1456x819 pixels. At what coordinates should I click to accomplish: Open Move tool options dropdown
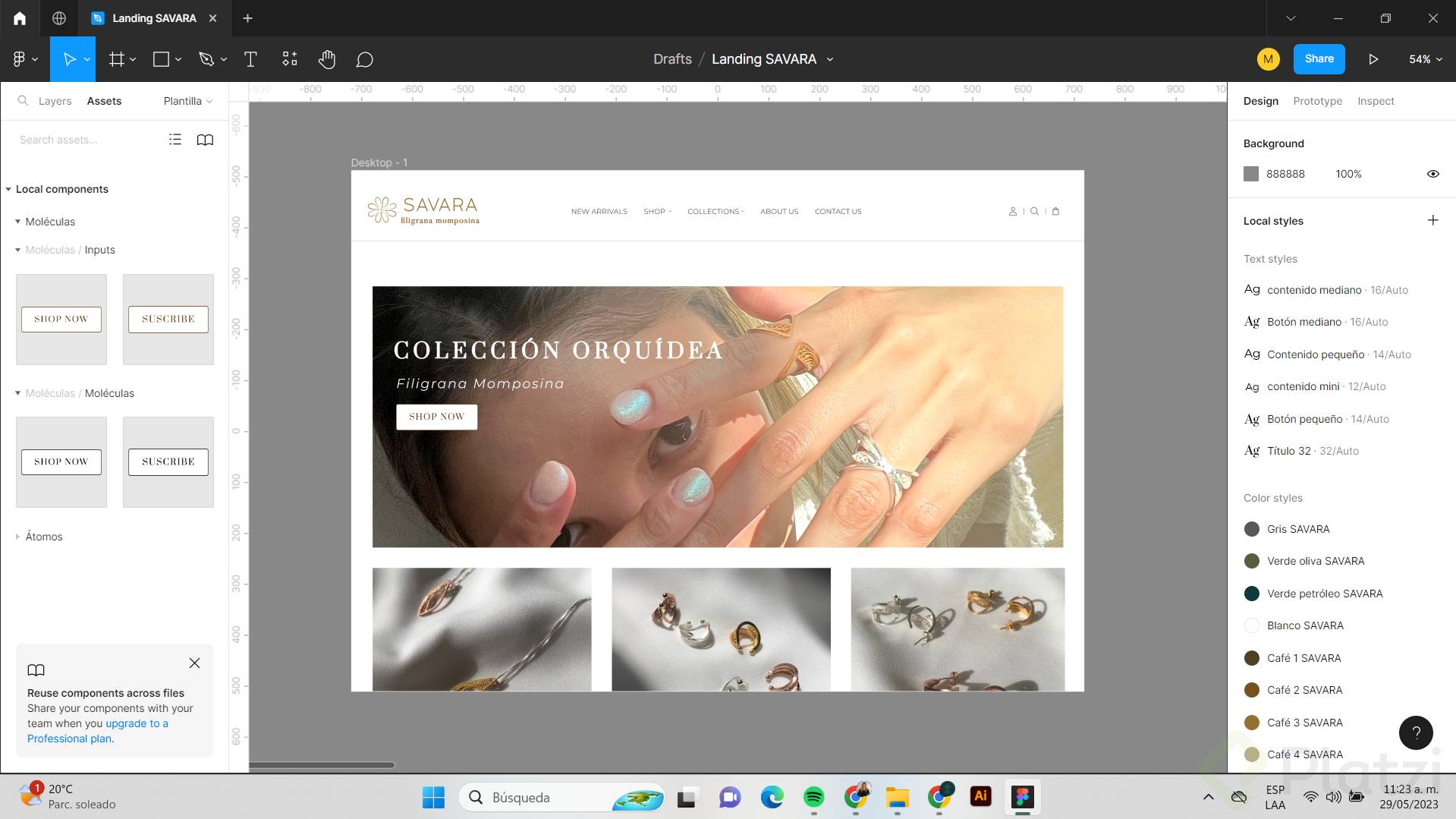(87, 59)
